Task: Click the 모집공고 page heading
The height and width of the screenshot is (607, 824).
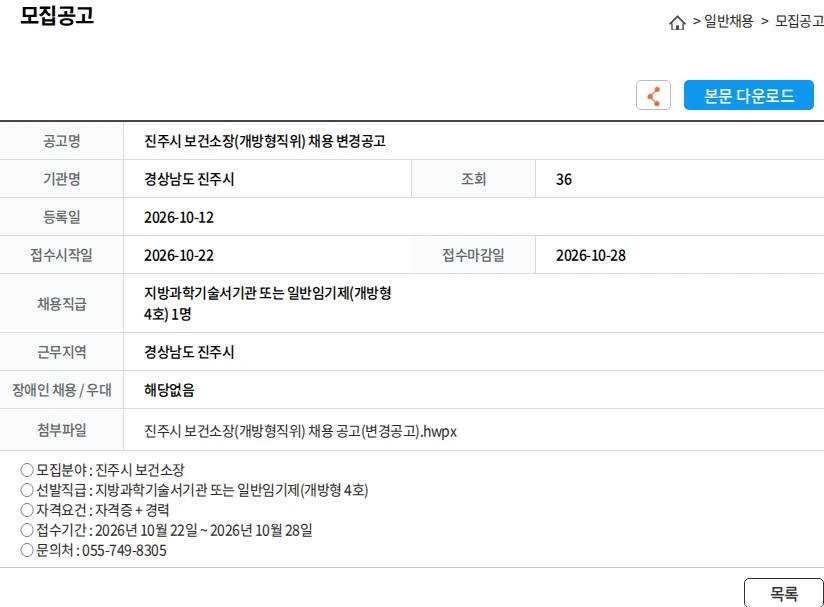Action: pos(57,15)
